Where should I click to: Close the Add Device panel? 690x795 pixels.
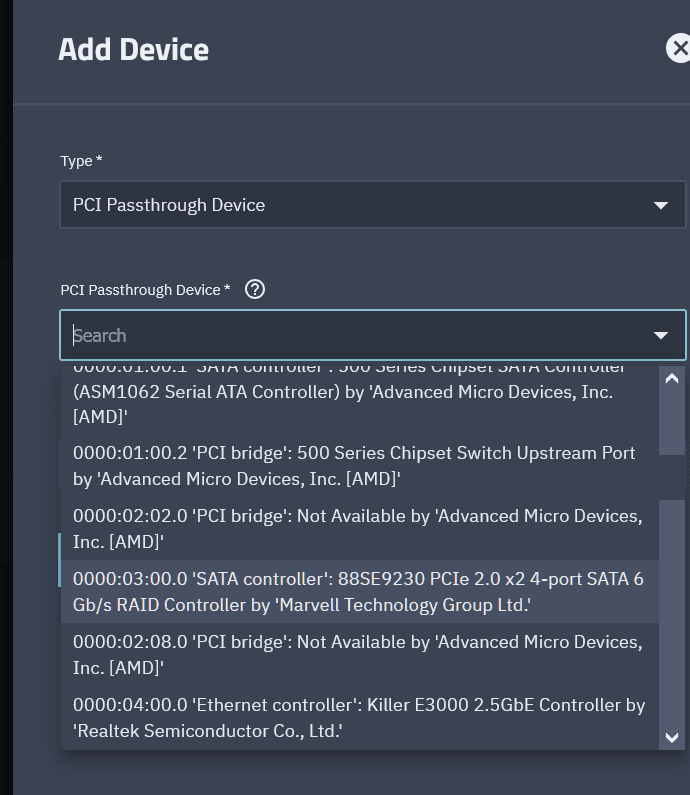(x=679, y=48)
